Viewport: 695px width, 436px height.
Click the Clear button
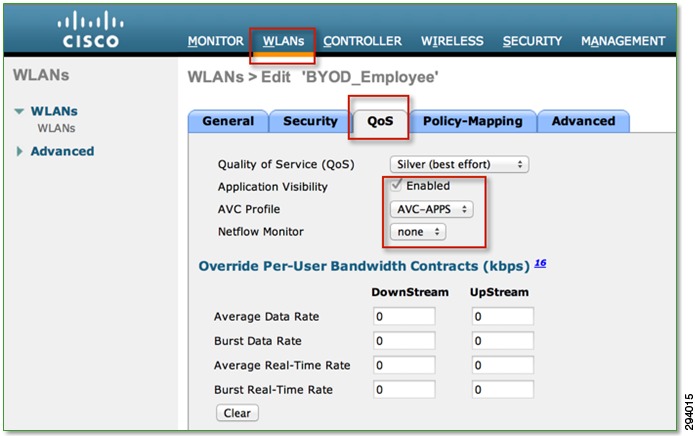coord(237,413)
